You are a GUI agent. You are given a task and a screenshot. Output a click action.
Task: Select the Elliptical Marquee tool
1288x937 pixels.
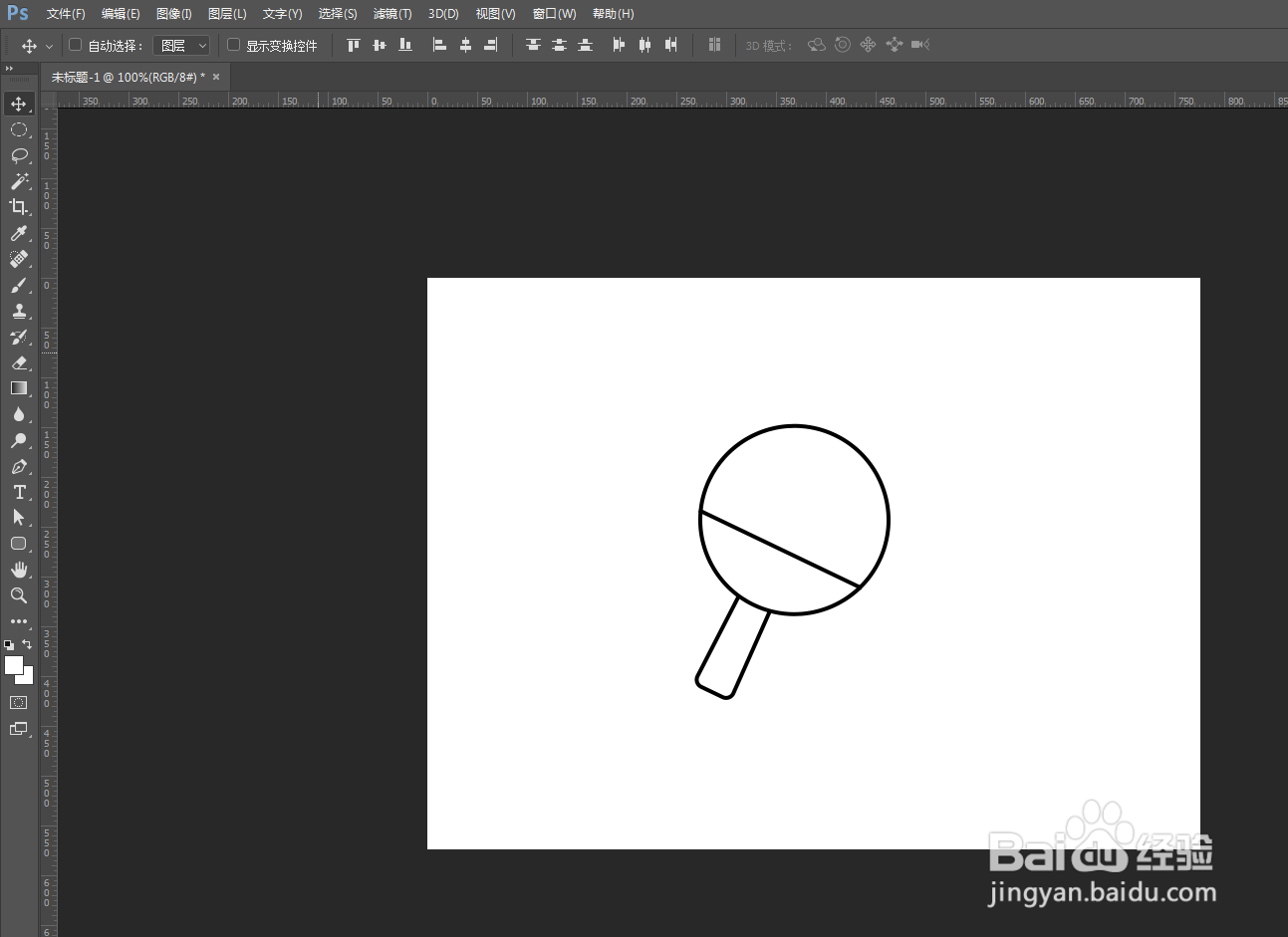tap(19, 129)
